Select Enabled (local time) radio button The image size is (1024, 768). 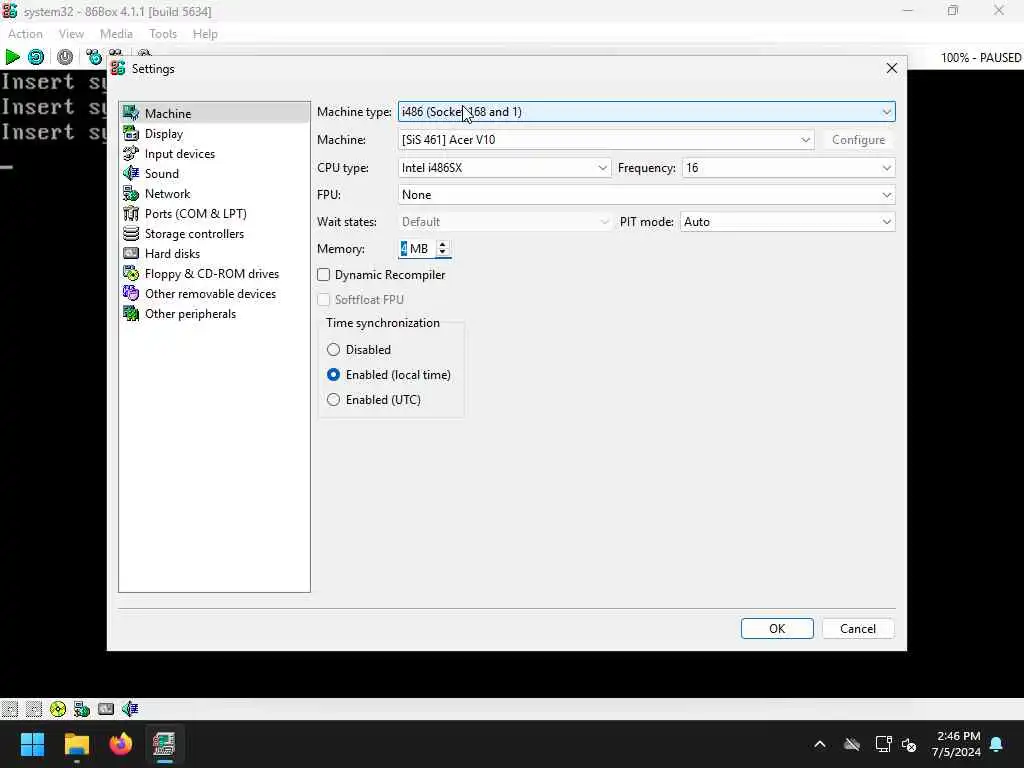pos(334,375)
